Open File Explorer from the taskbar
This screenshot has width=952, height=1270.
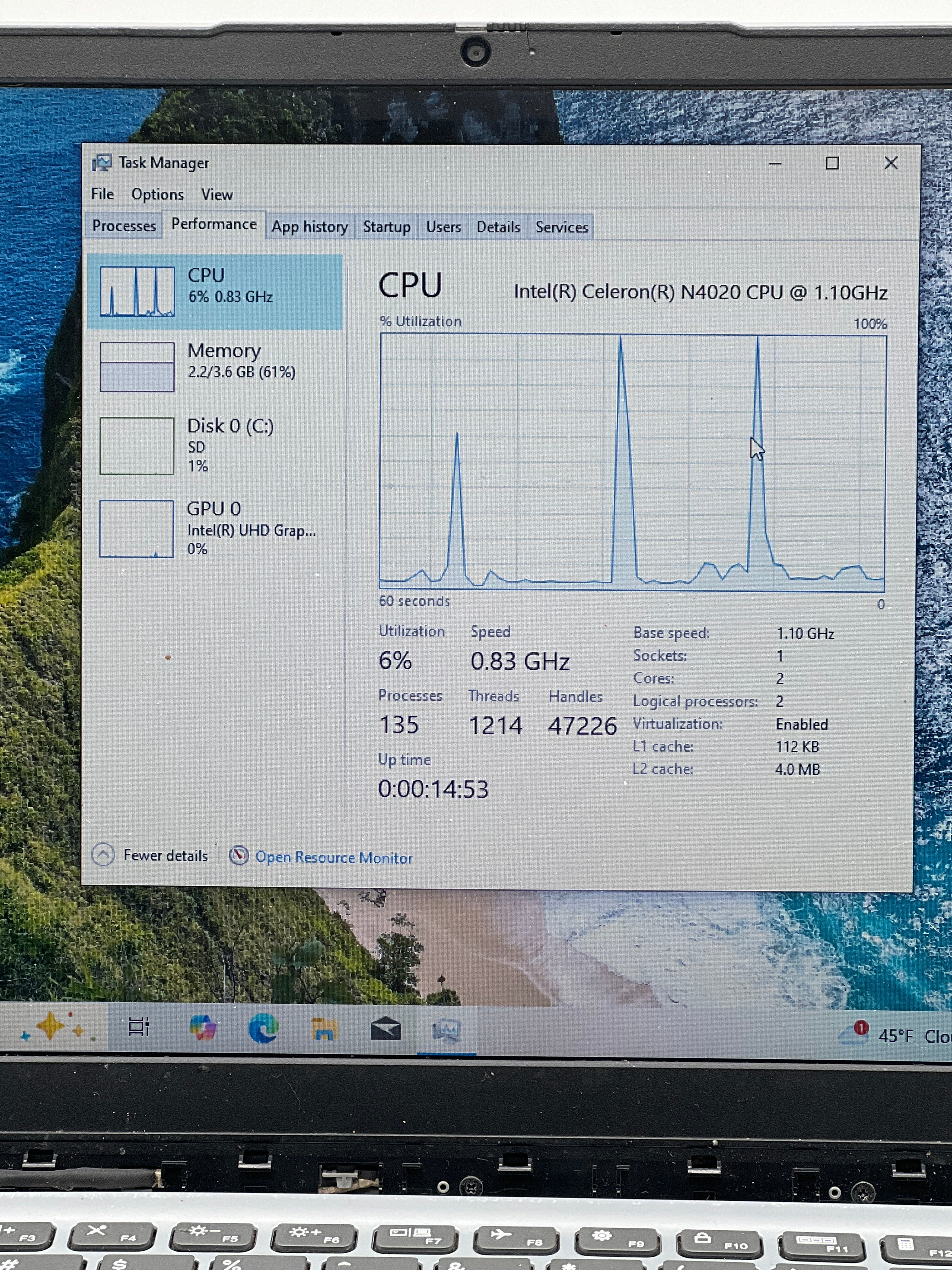(324, 1029)
